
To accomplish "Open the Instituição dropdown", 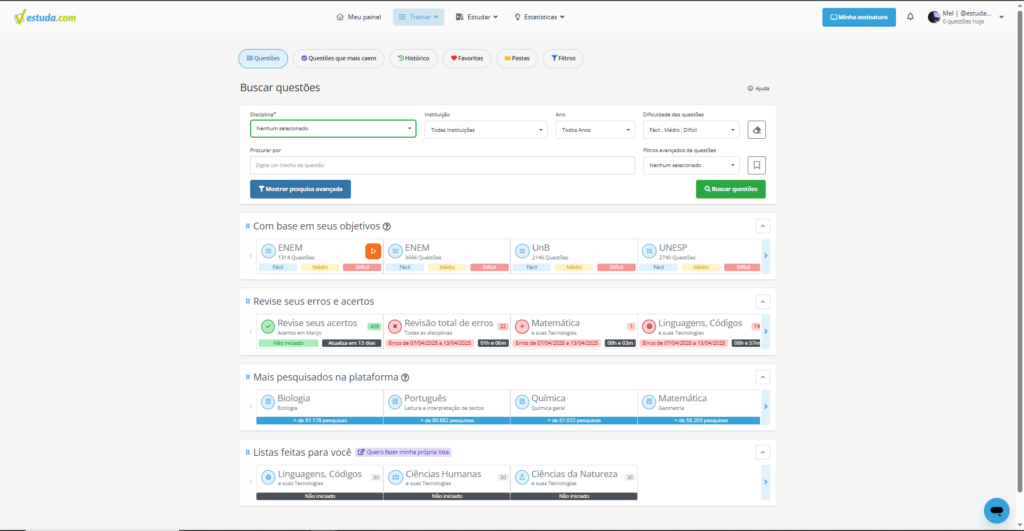I will pyautogui.click(x=485, y=129).
